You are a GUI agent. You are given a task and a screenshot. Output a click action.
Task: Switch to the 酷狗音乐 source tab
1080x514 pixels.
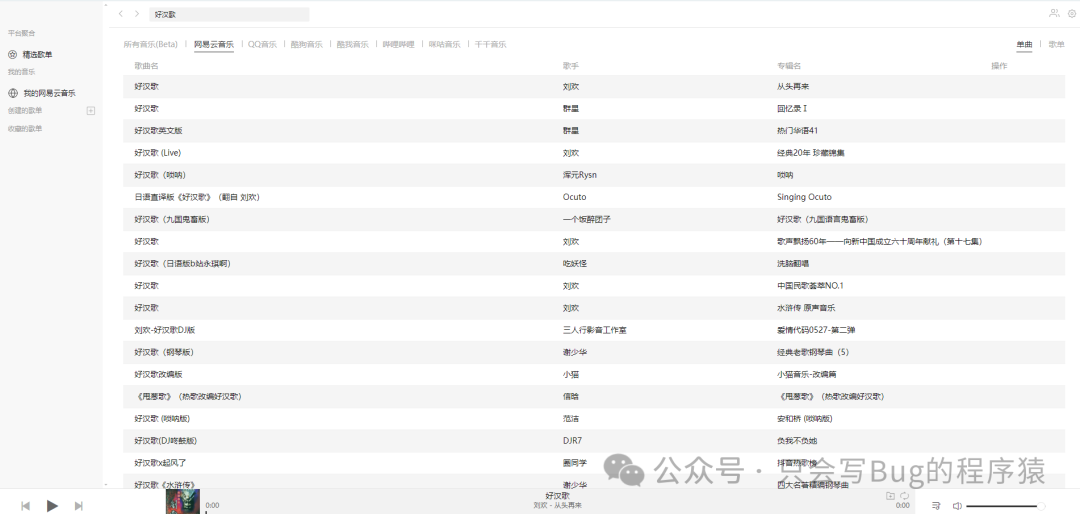tap(306, 44)
